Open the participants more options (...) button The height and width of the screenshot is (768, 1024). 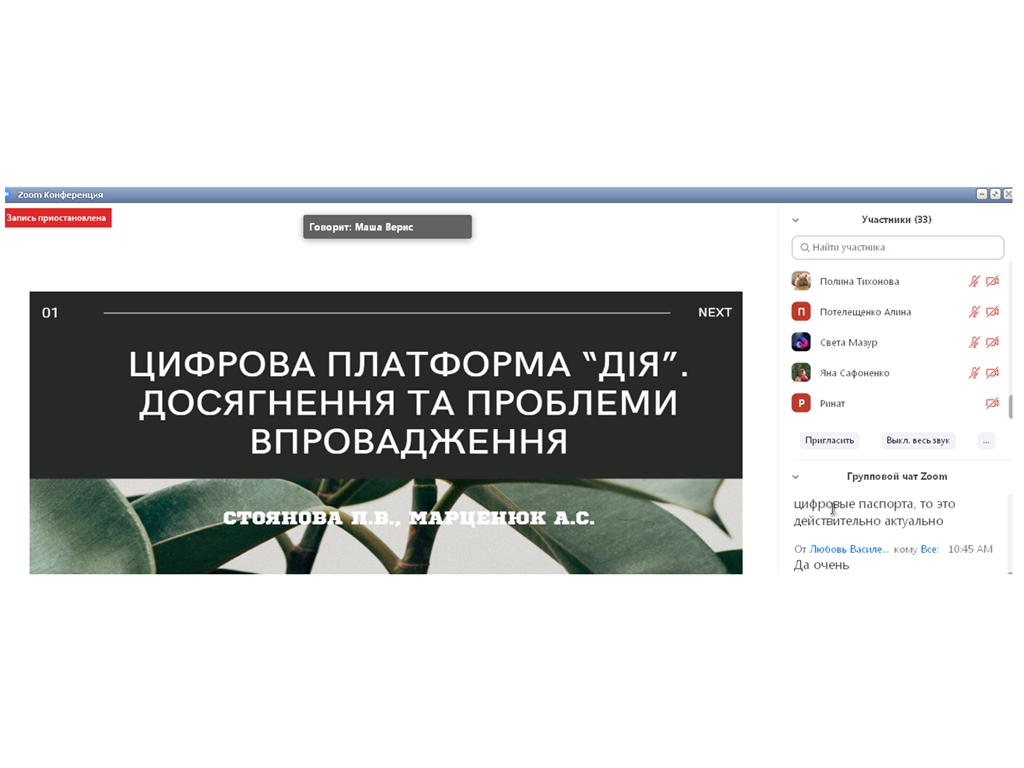pyautogui.click(x=986, y=441)
